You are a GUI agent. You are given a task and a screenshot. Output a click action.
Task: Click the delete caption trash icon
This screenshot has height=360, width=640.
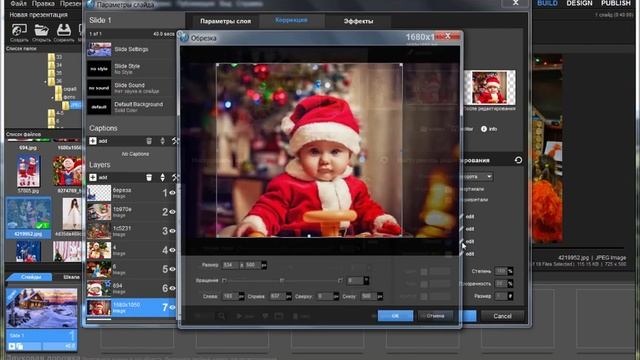click(x=149, y=141)
